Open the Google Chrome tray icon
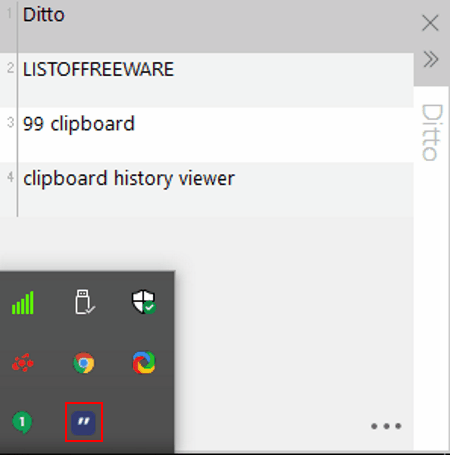The width and height of the screenshot is (450, 455). click(x=84, y=363)
